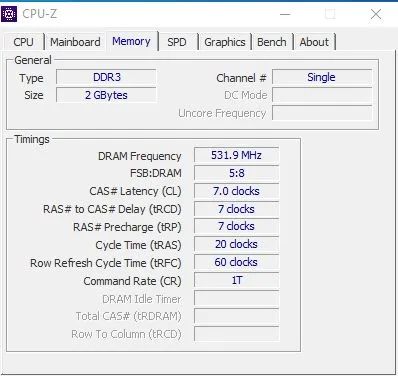The height and width of the screenshot is (376, 398).
Task: Go to the About tab
Action: click(314, 42)
